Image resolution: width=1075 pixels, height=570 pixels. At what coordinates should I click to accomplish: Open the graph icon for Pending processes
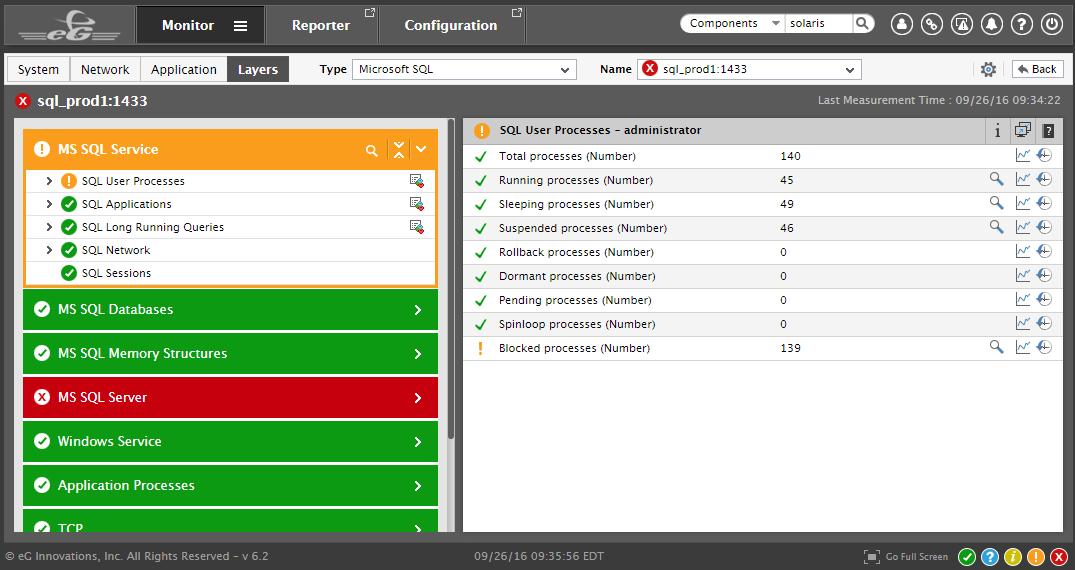pos(1023,300)
